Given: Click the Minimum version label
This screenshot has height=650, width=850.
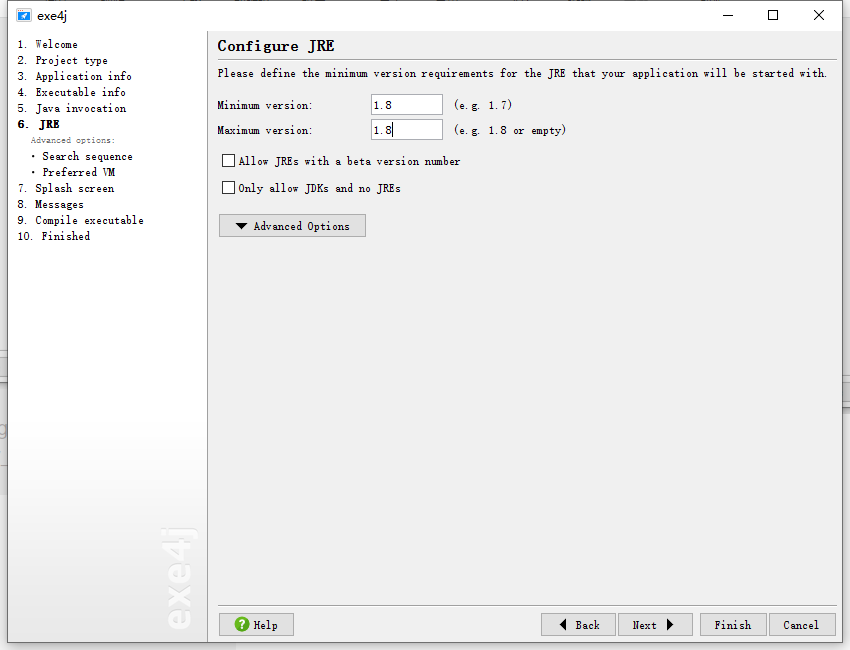Looking at the screenshot, I should pos(265,105).
